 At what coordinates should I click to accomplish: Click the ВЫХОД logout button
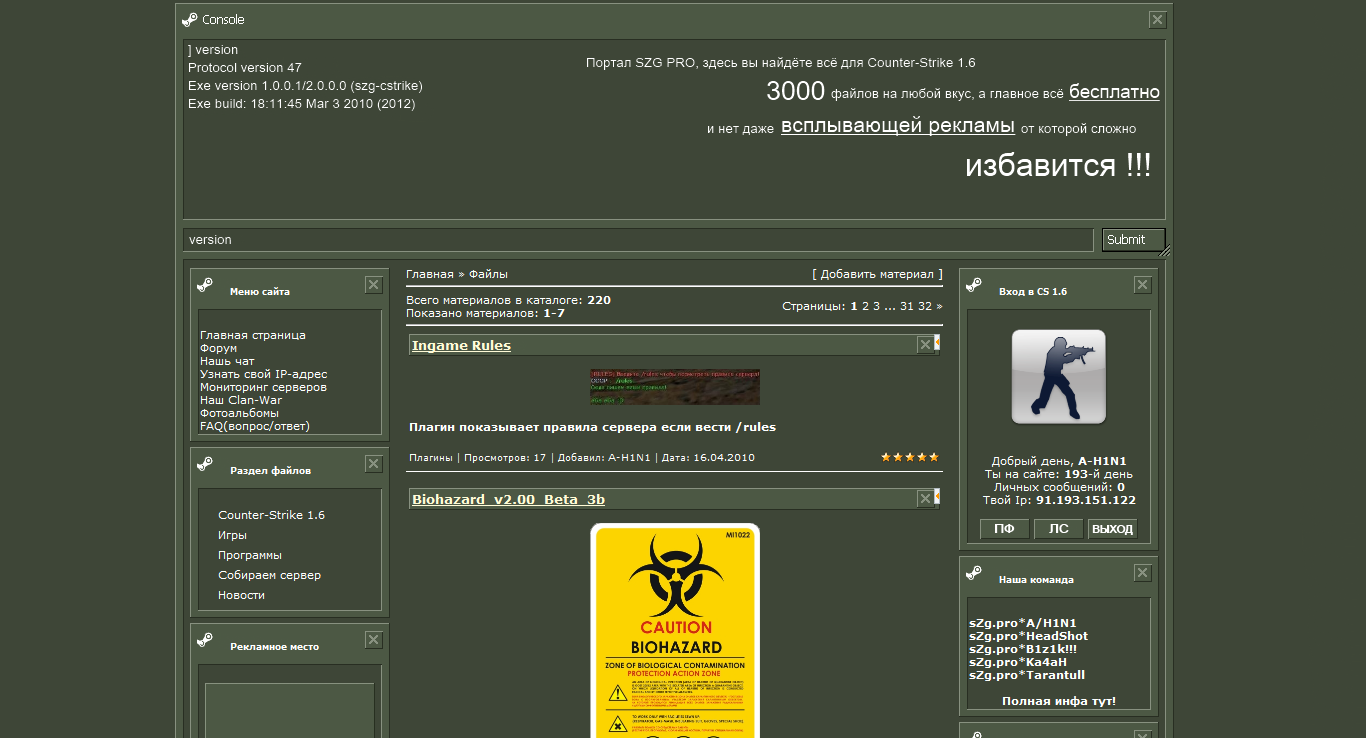coord(1112,529)
